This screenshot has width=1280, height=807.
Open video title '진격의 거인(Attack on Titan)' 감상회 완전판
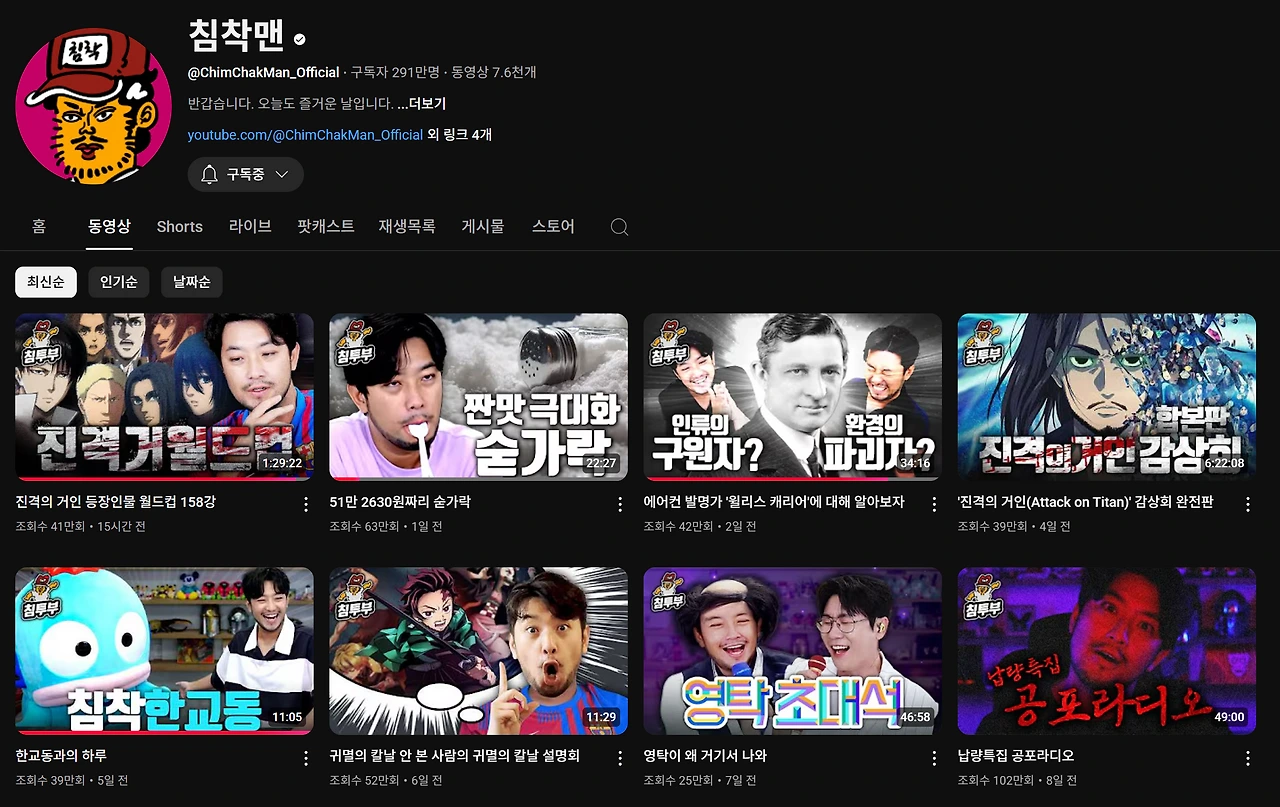1086,501
